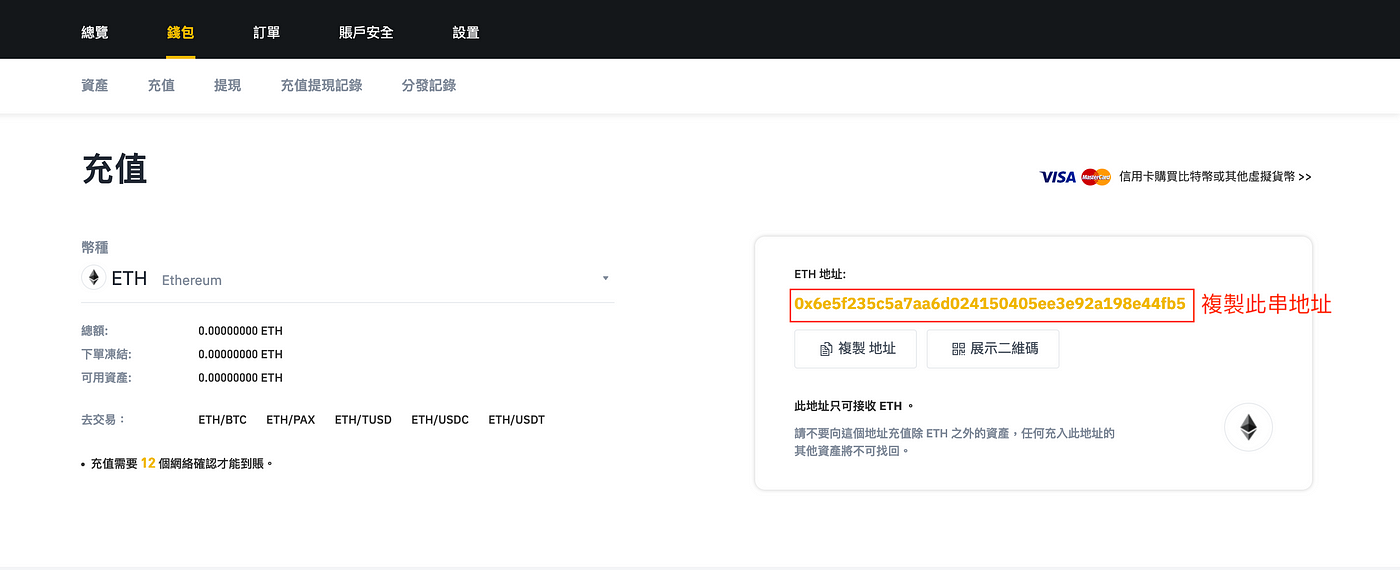Viewport: 1400px width, 570px height.
Task: Open the 充值提現記錄 history tab
Action: (x=321, y=86)
